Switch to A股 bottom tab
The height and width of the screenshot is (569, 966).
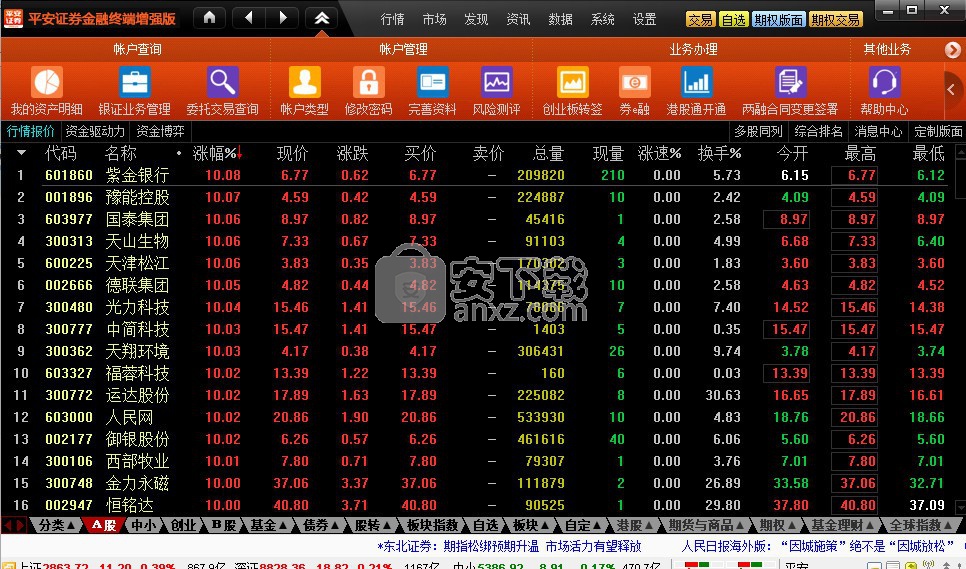[104, 525]
